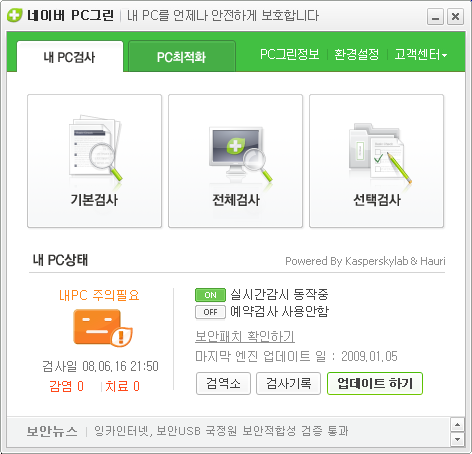
Task: Click the 선택검사 label text
Action: coord(377,200)
